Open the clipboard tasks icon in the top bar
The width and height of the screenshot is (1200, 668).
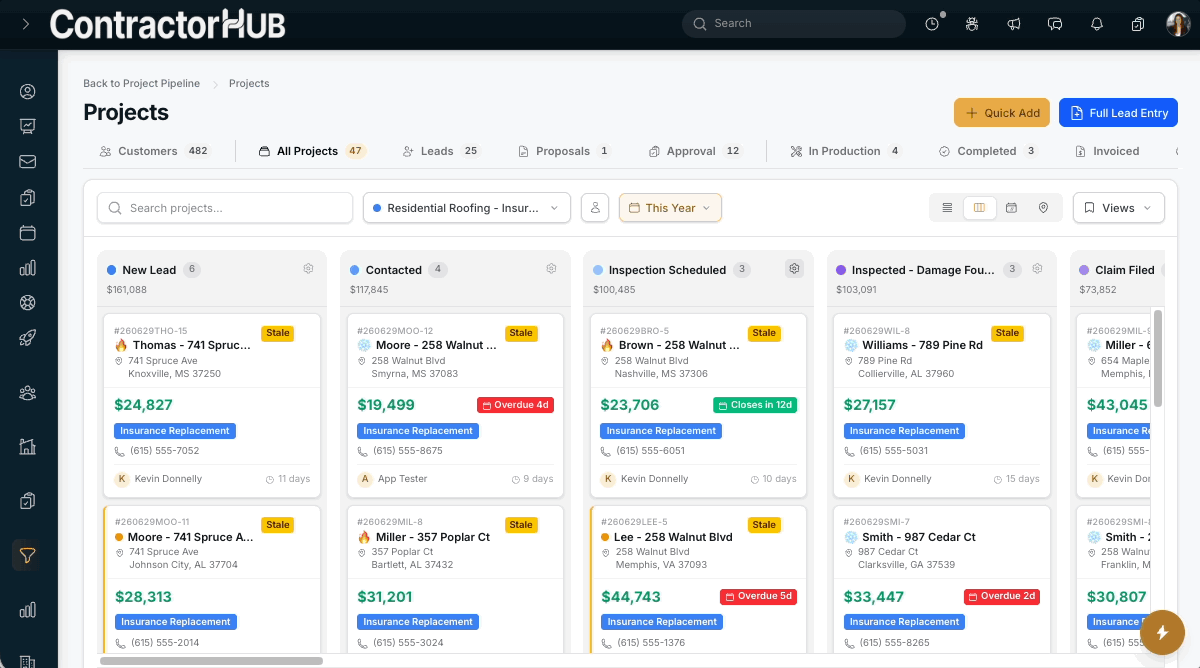pos(1138,24)
